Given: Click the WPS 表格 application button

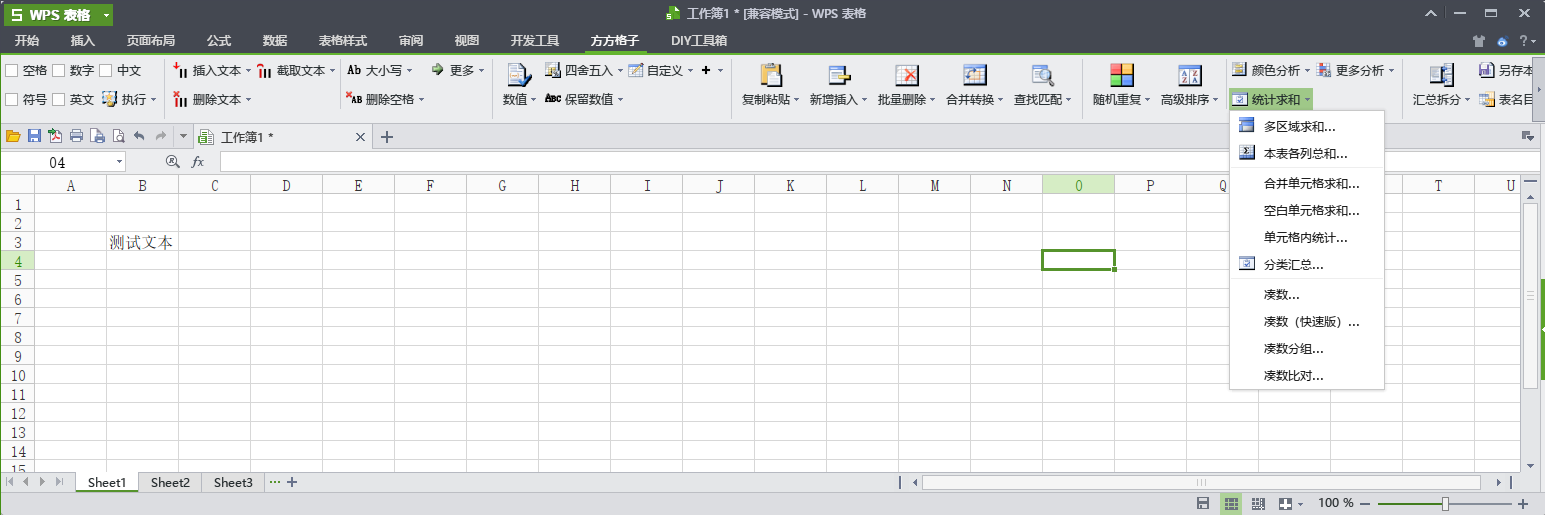Looking at the screenshot, I should pyautogui.click(x=58, y=14).
